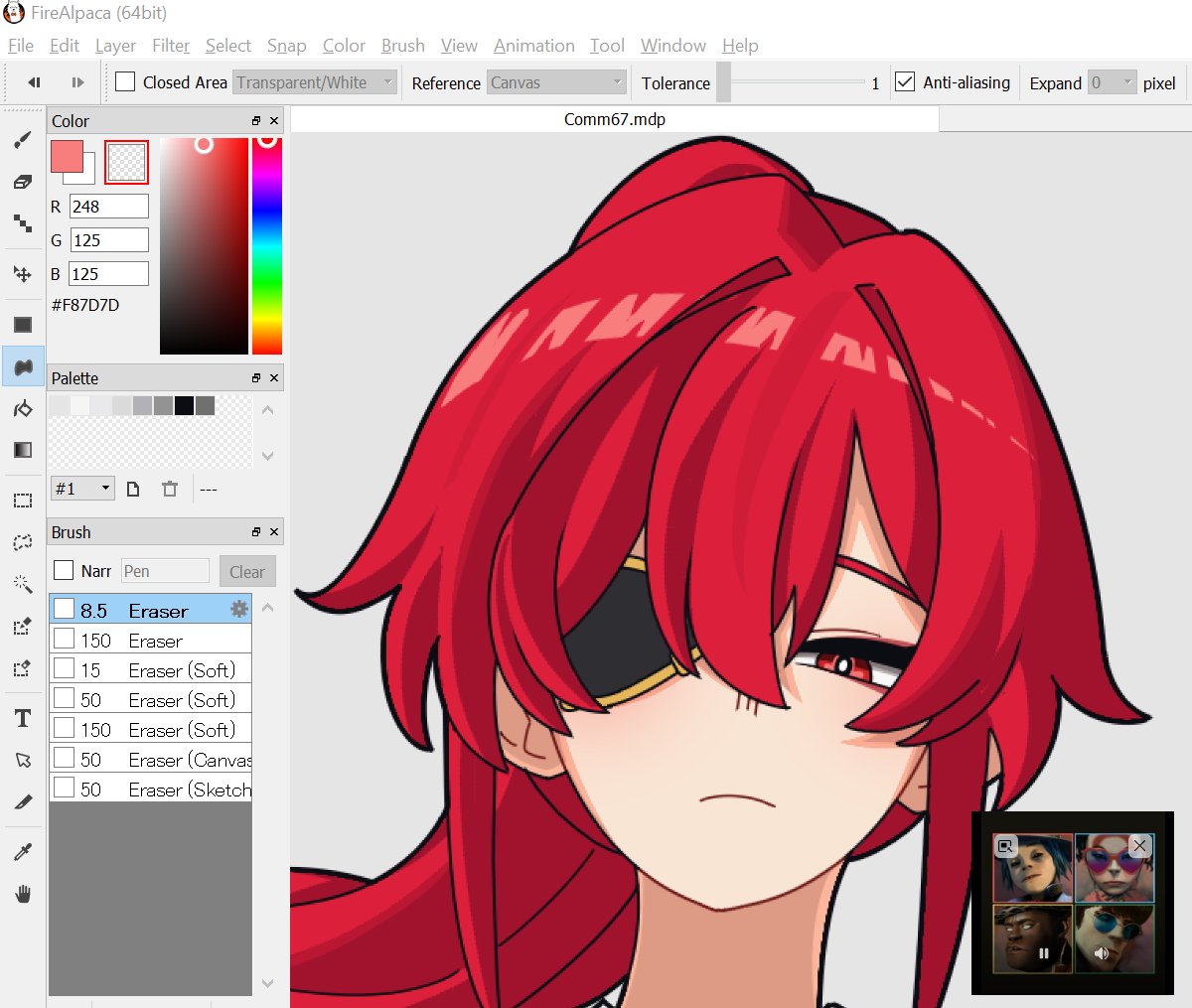This screenshot has height=1008, width=1192.
Task: Open the Reference Canvas dropdown
Action: (556, 82)
